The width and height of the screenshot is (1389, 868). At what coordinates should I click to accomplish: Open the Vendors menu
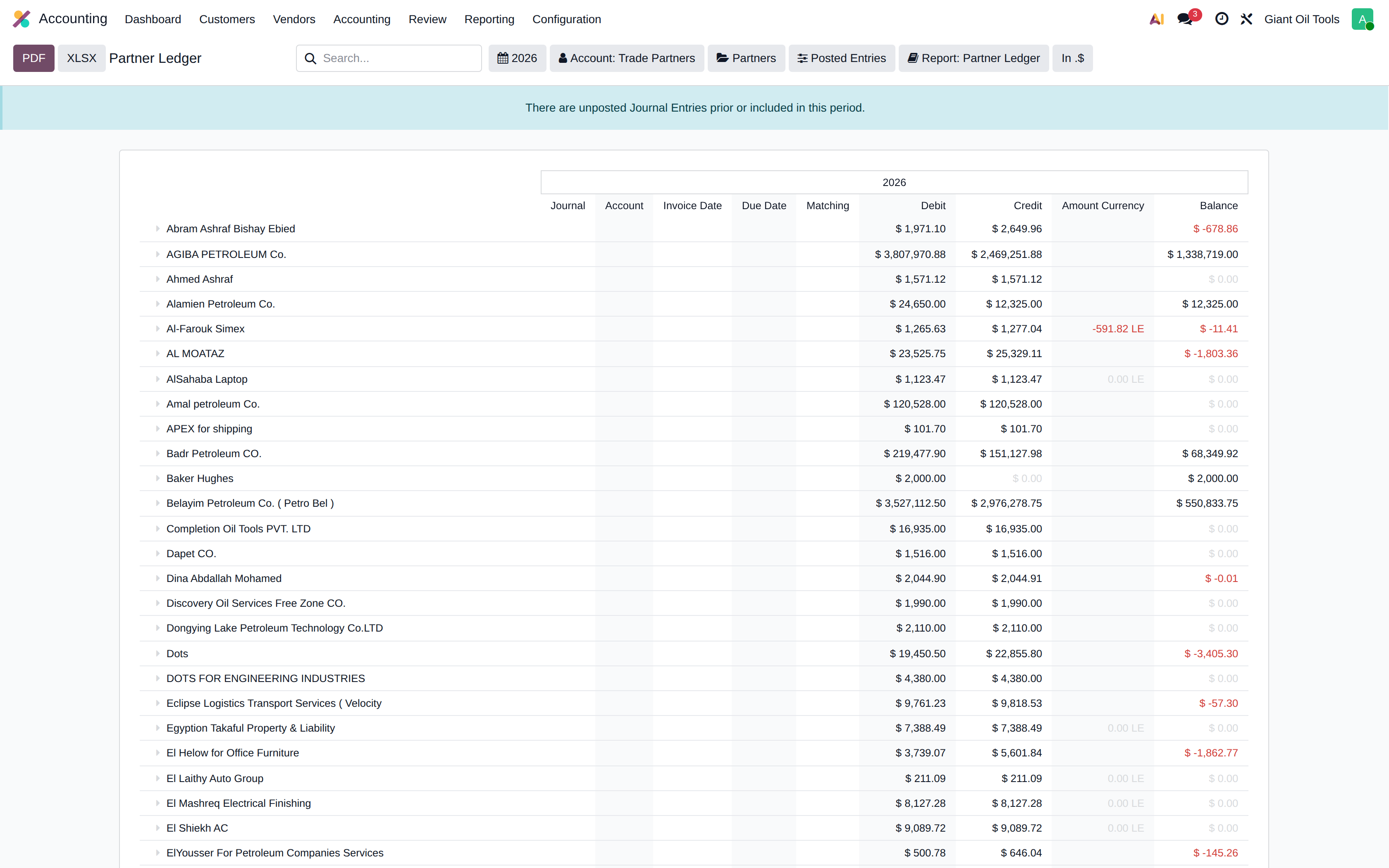(294, 19)
